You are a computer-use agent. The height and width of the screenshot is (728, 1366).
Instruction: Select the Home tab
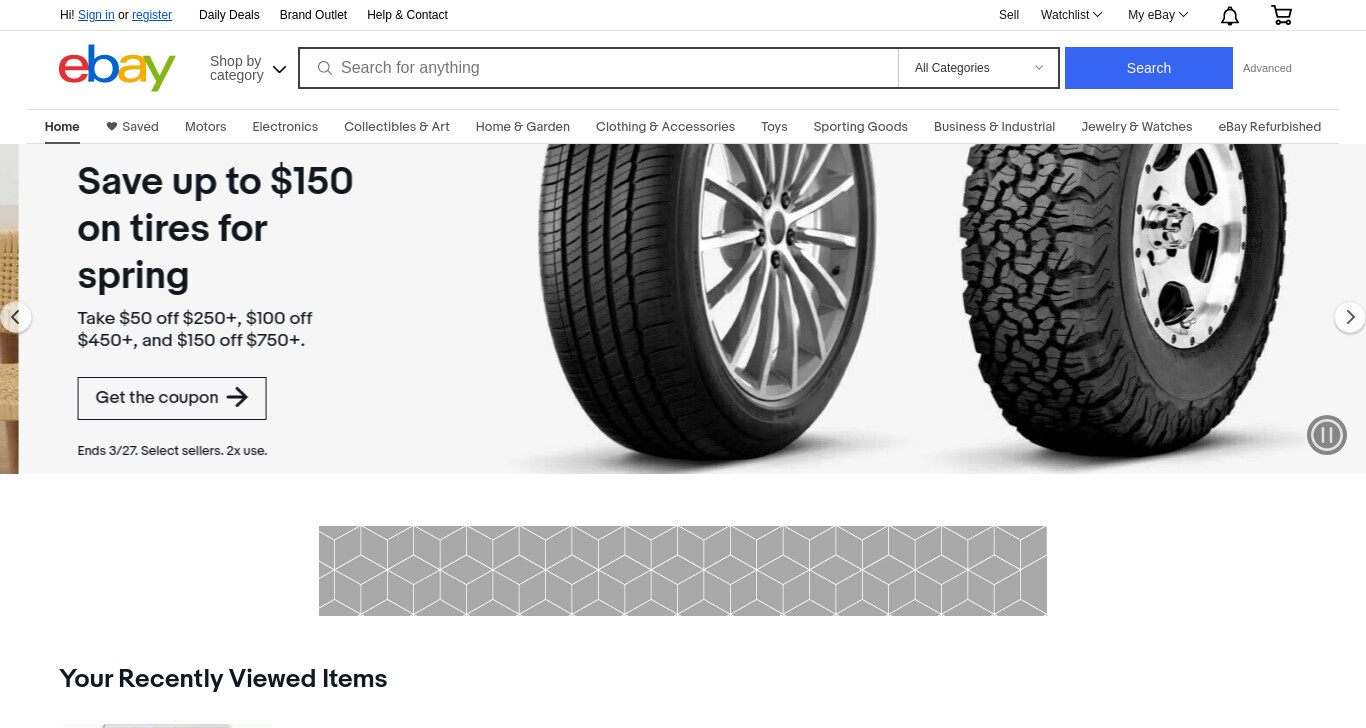click(x=62, y=127)
